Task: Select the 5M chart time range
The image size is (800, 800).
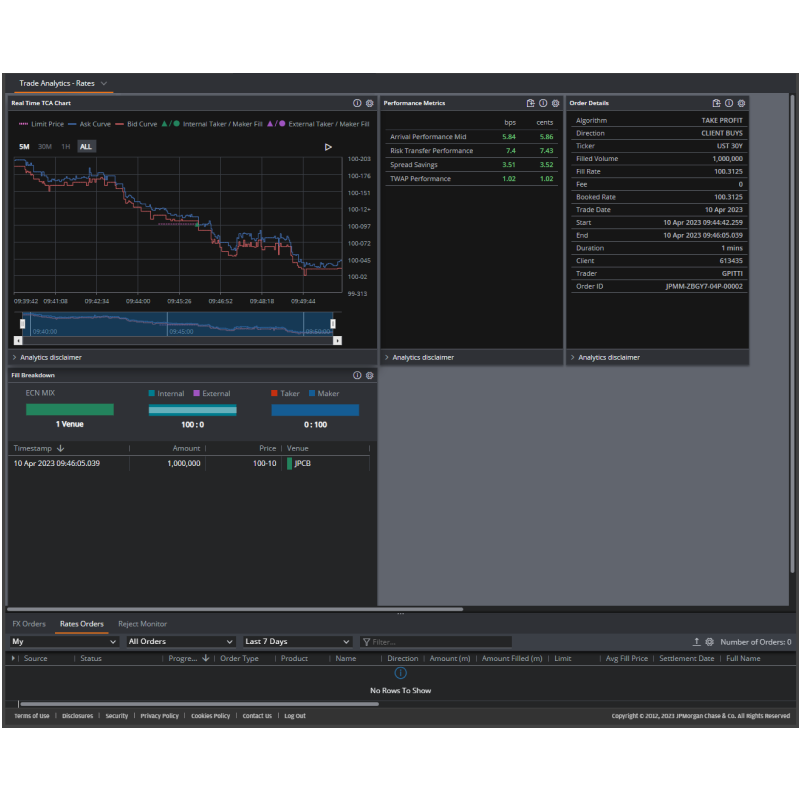Action: pos(24,147)
